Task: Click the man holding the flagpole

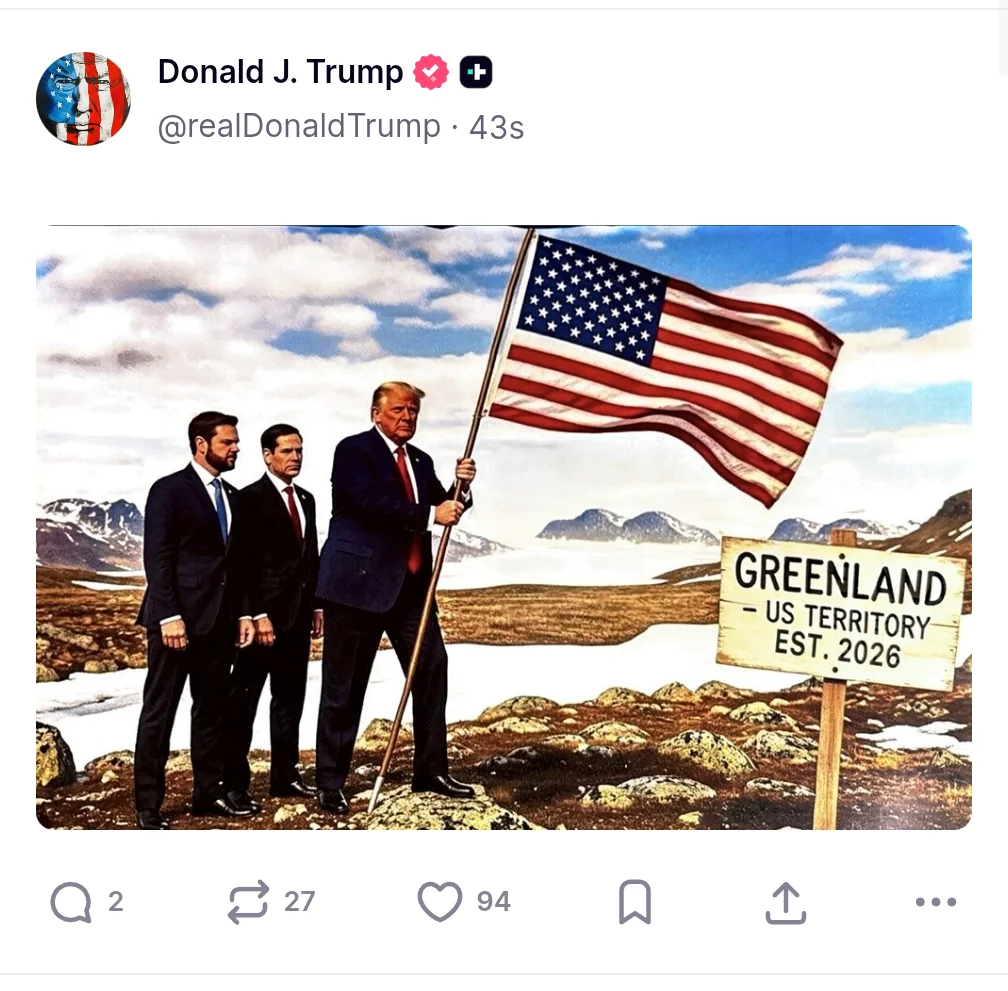Action: tap(393, 591)
